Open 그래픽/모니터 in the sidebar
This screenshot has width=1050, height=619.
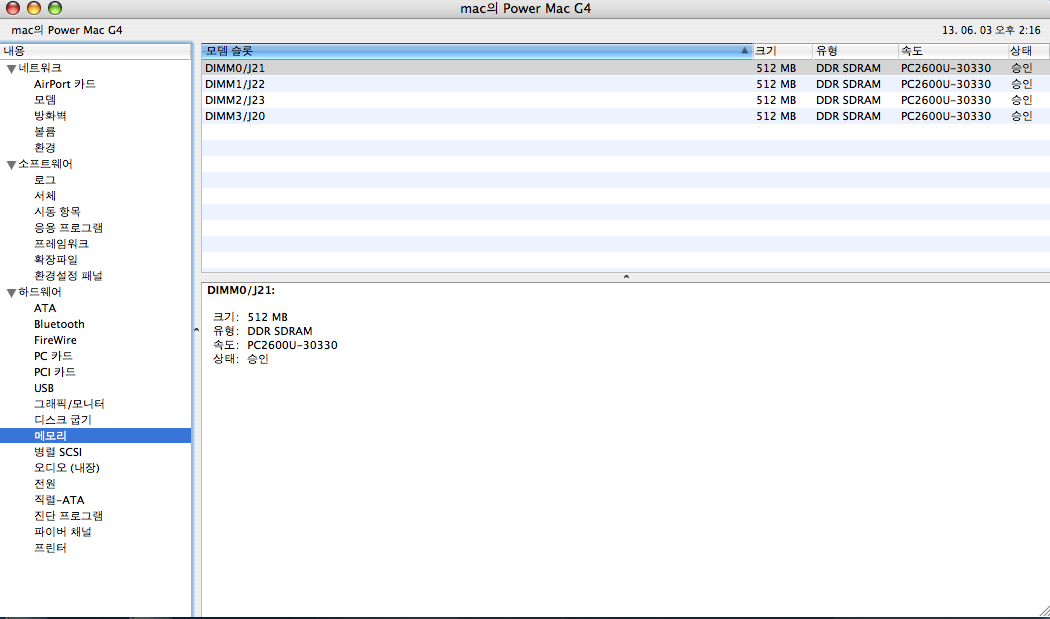[x=68, y=404]
